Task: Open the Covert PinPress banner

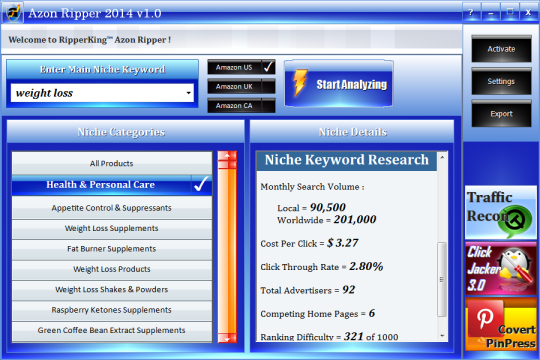Action: [501, 324]
